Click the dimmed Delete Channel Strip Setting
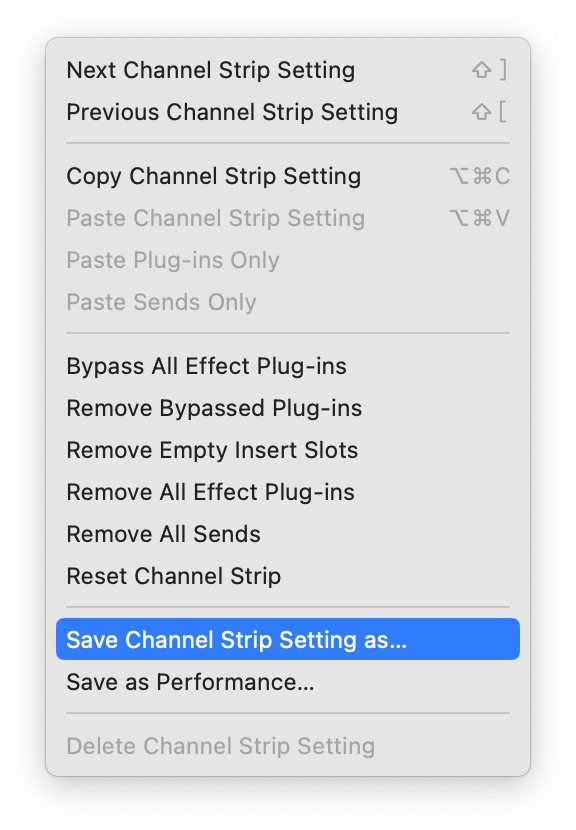The width and height of the screenshot is (576, 830). (x=288, y=746)
